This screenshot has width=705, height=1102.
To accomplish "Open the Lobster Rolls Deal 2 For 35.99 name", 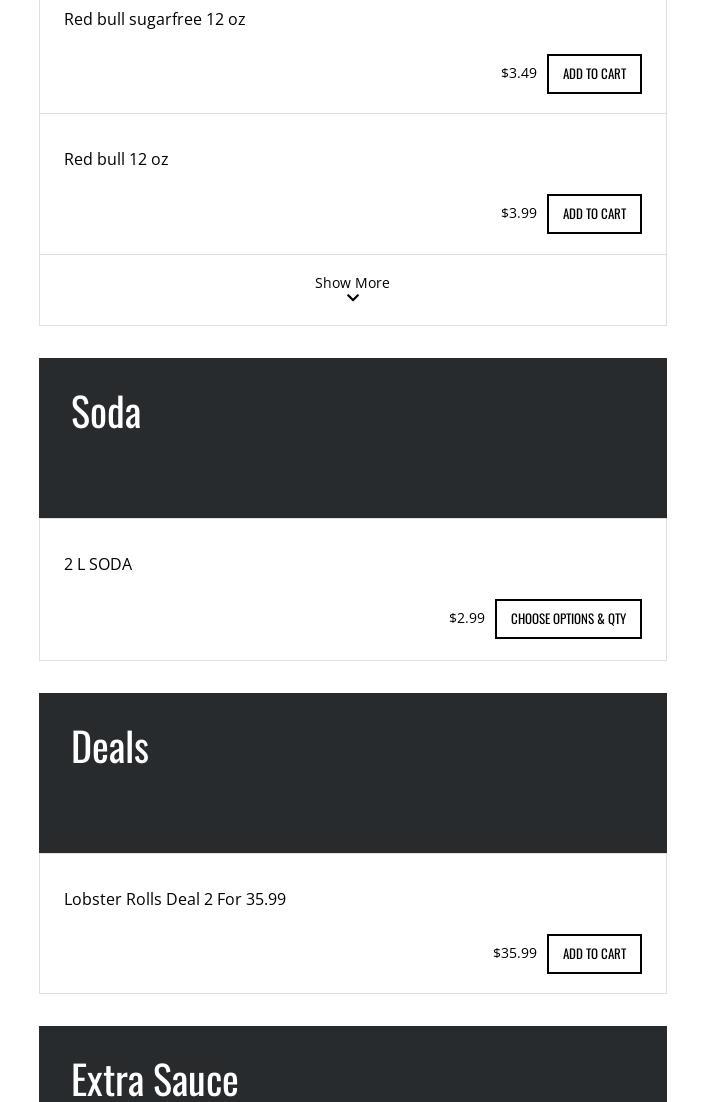I will tap(175, 899).
